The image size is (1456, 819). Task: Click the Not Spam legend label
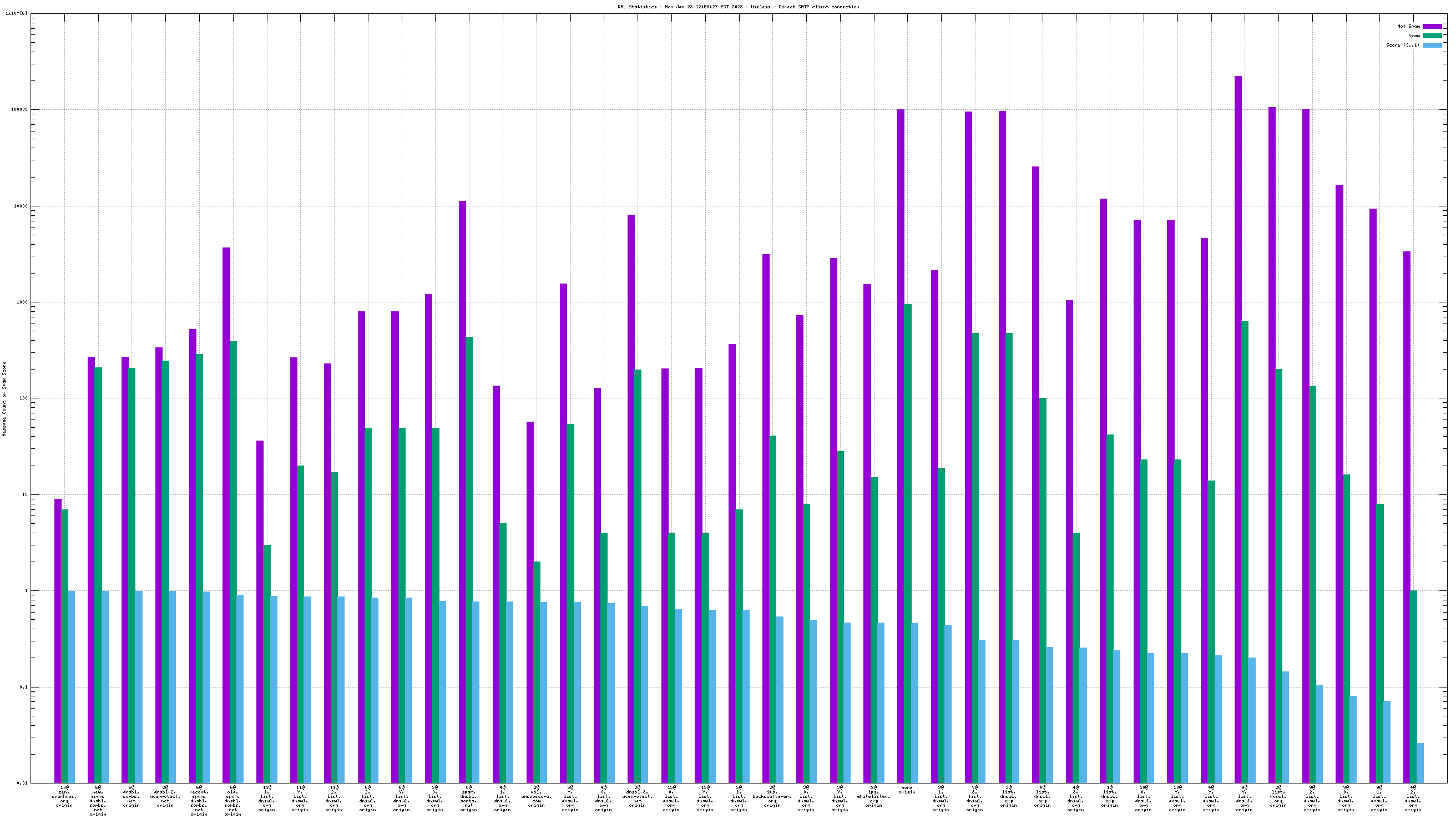pos(1408,27)
